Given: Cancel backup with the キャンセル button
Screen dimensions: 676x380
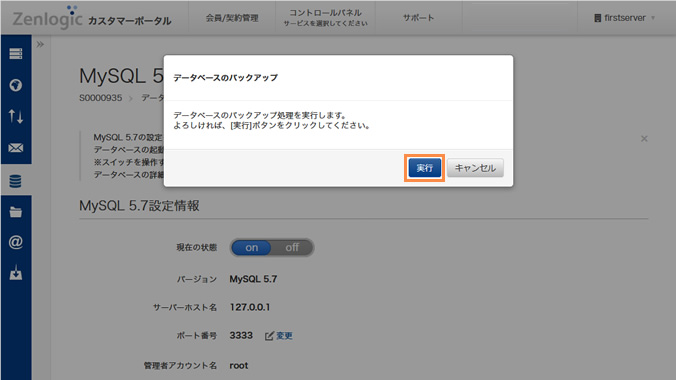Looking at the screenshot, I should [475, 168].
